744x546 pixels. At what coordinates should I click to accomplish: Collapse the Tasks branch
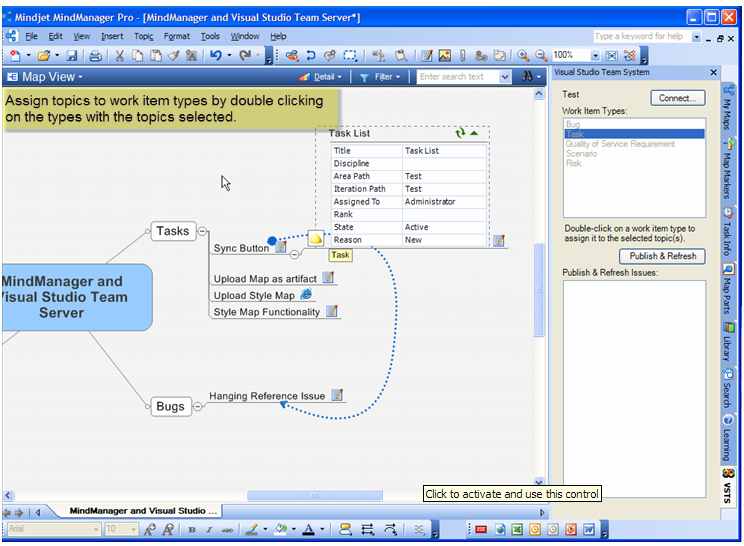coord(202,231)
